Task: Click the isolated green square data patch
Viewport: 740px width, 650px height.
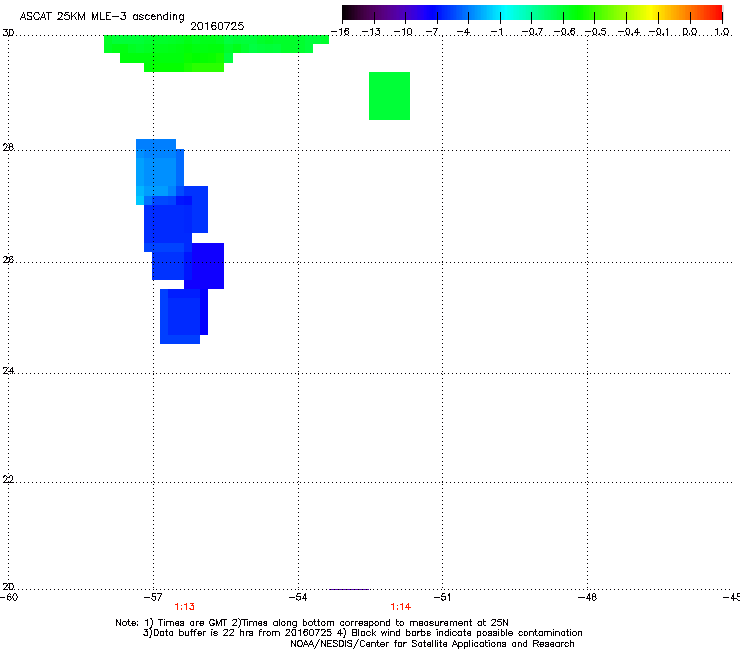Action: tap(389, 96)
